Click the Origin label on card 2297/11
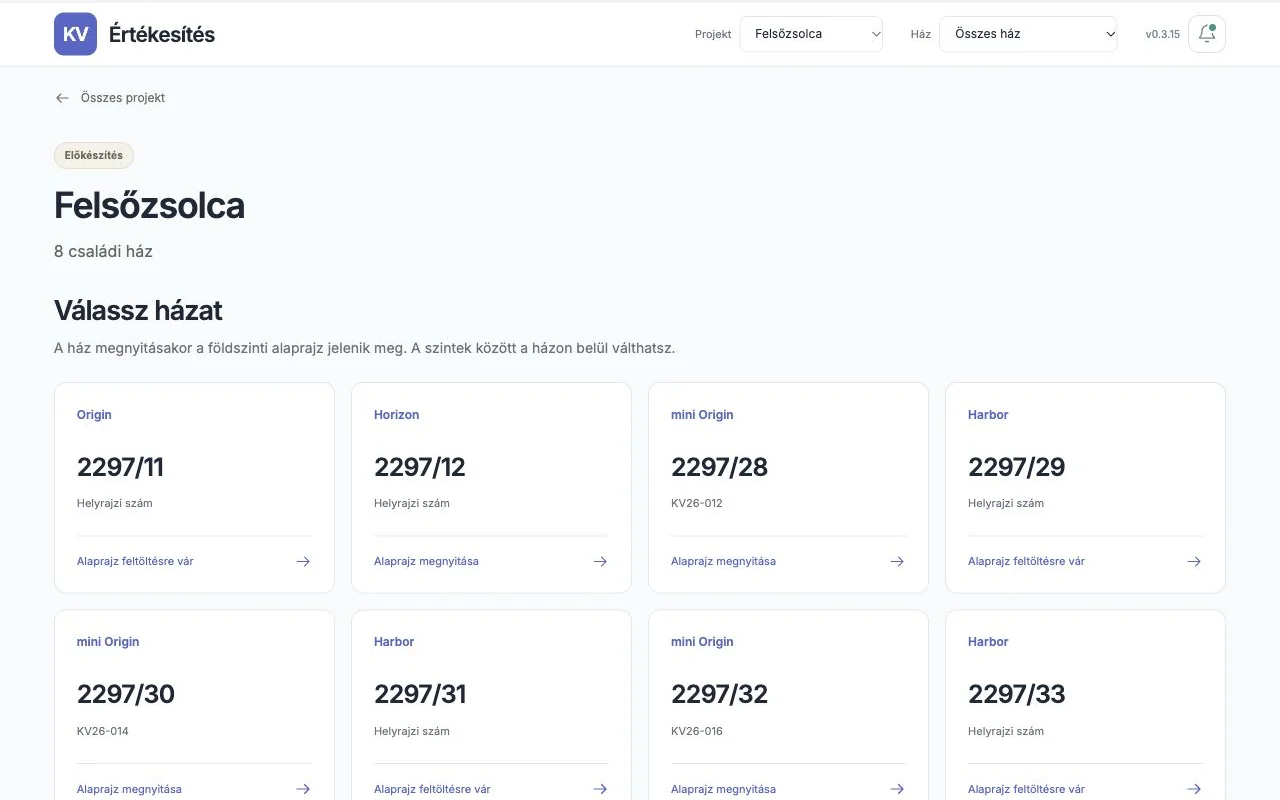The image size is (1280, 800). [x=94, y=415]
